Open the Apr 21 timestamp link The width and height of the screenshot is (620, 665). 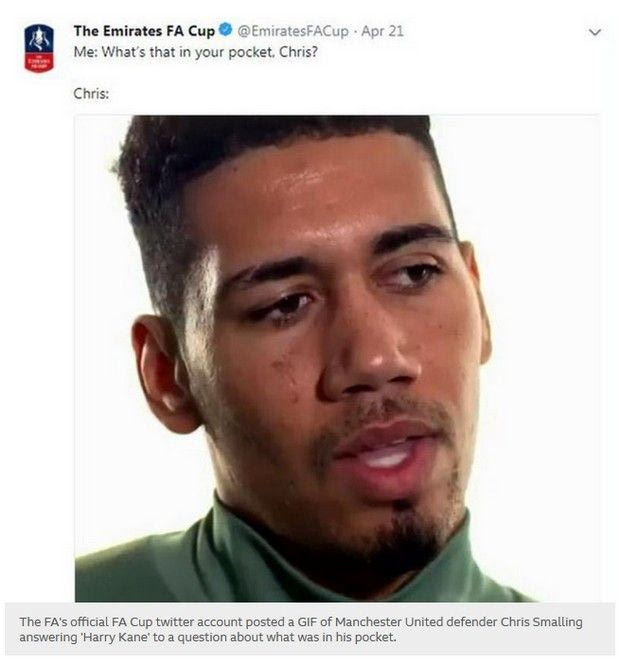tap(383, 31)
